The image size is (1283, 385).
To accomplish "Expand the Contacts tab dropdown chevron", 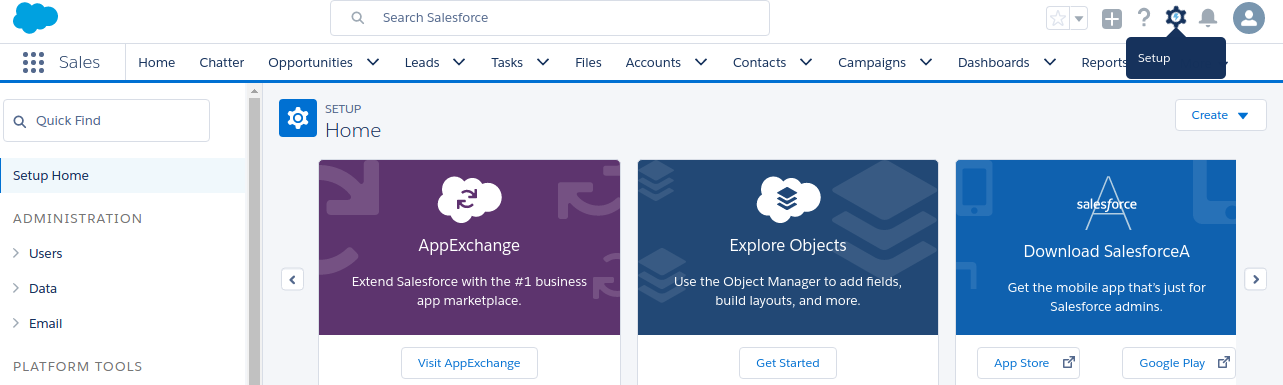I will 807,62.
